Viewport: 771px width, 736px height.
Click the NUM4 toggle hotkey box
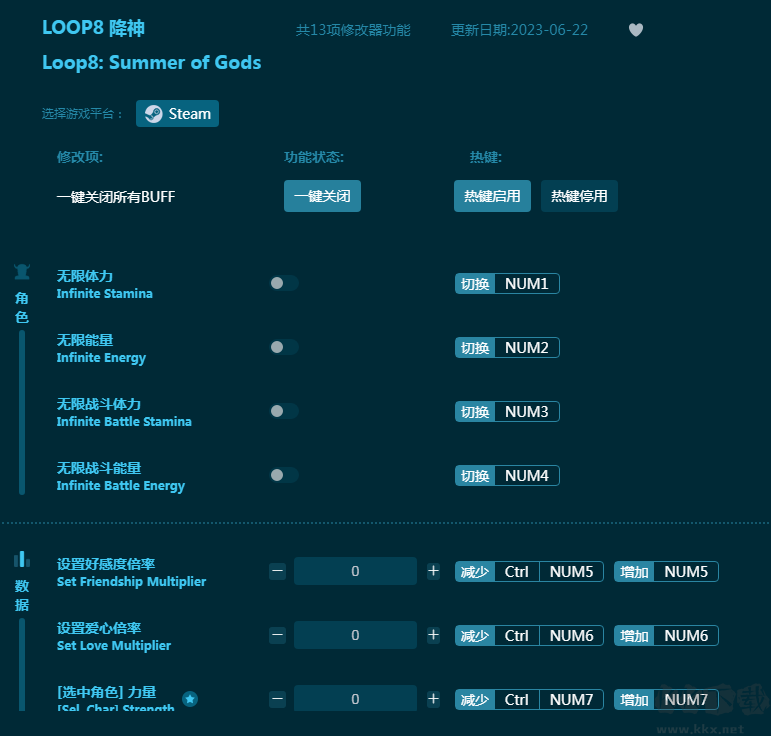[507, 475]
